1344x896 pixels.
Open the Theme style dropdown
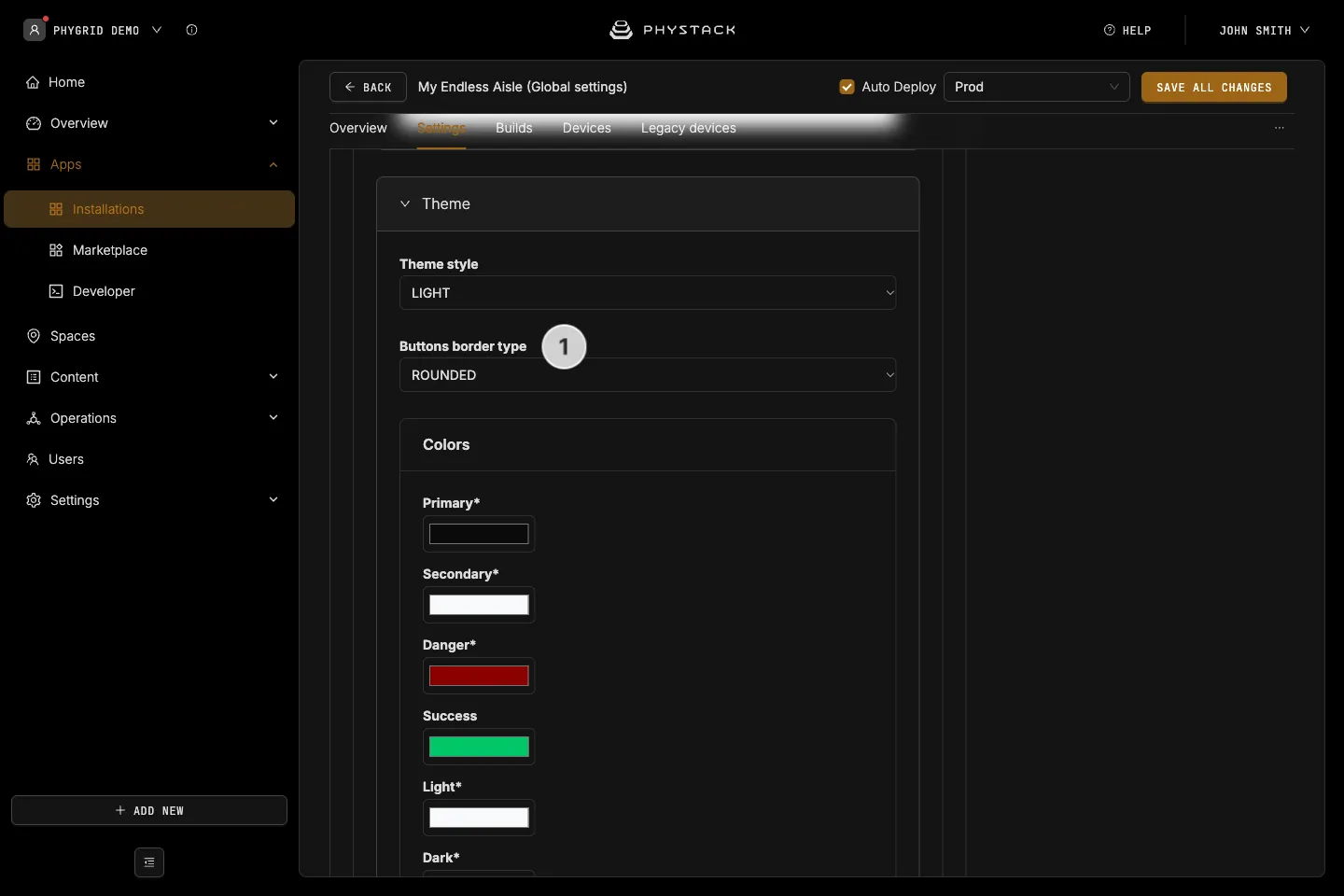tap(648, 293)
